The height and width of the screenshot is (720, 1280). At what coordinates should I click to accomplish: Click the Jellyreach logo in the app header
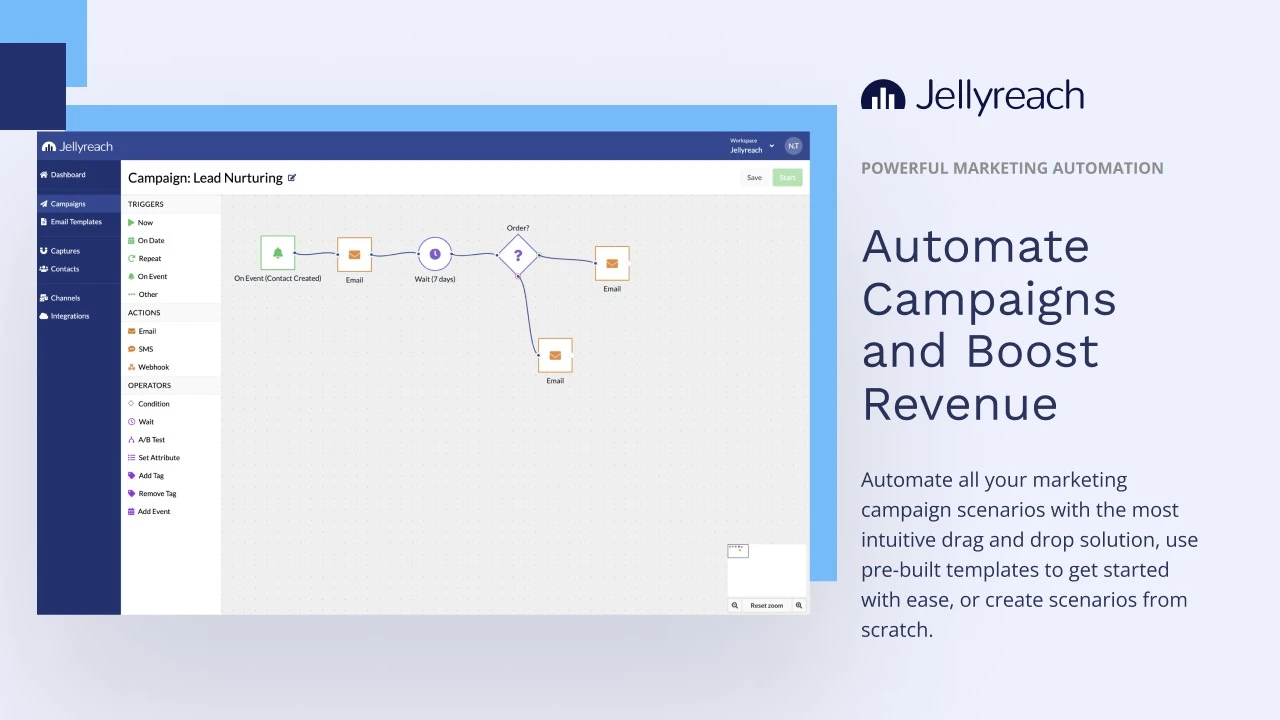point(77,146)
